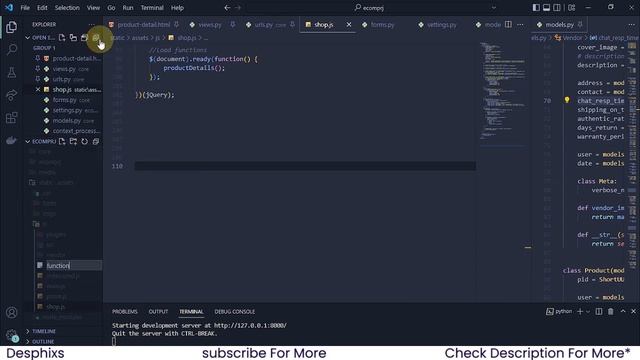Toggle vertical/horizontal editor layout icon in Open Editors
640x360 pixels.
pyautogui.click(x=73, y=38)
